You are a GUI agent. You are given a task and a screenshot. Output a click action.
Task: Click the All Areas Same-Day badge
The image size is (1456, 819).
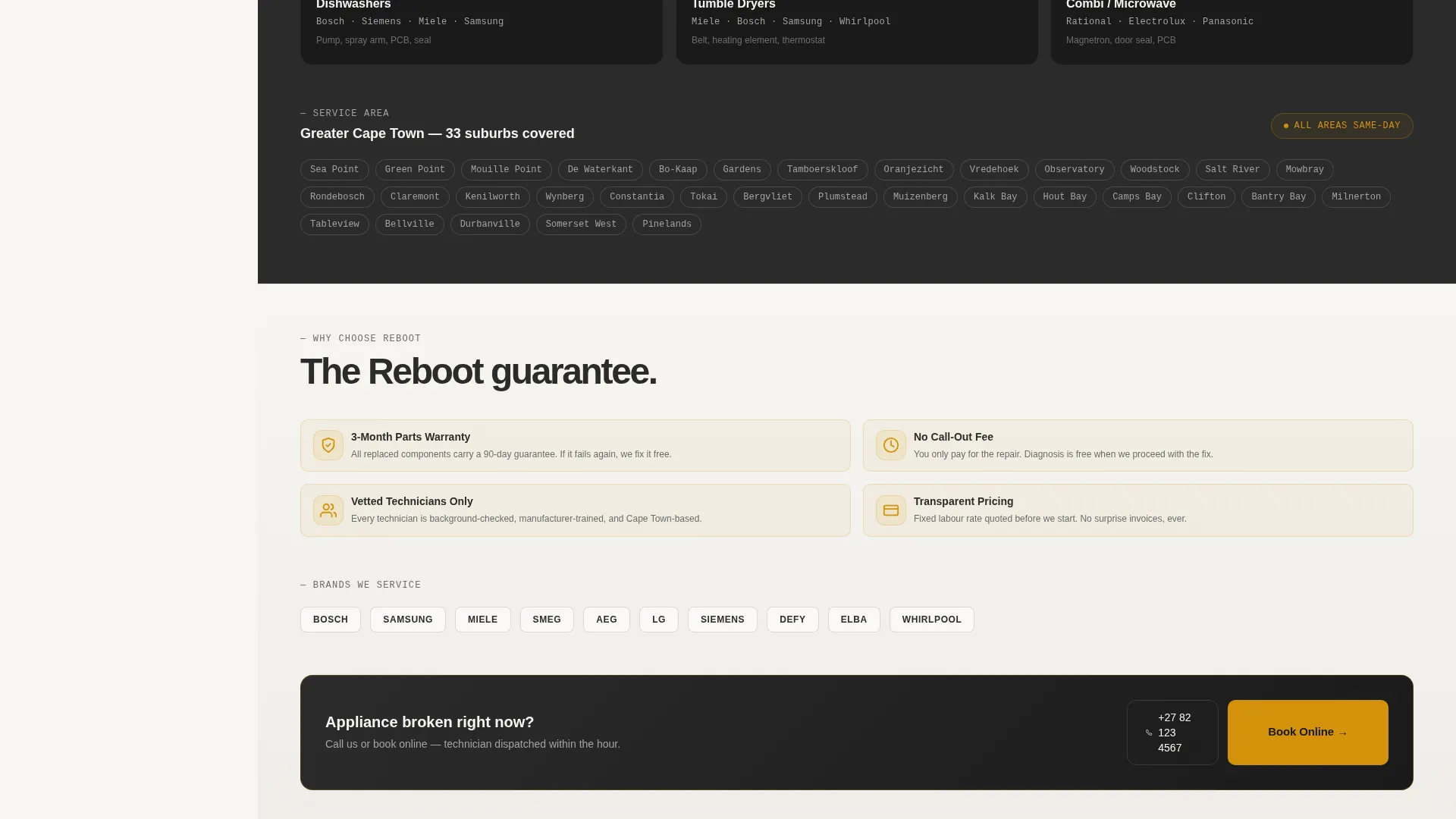(x=1341, y=126)
